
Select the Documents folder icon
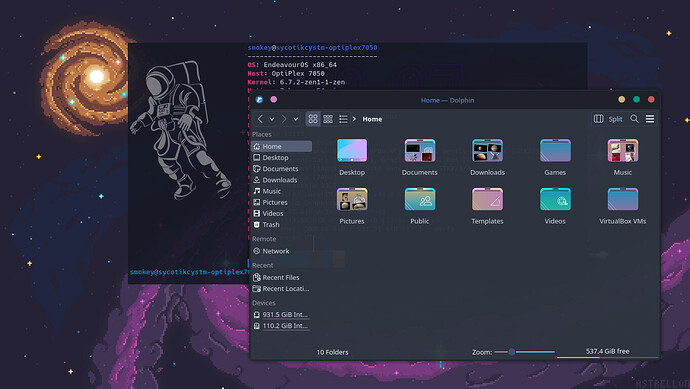(420, 150)
